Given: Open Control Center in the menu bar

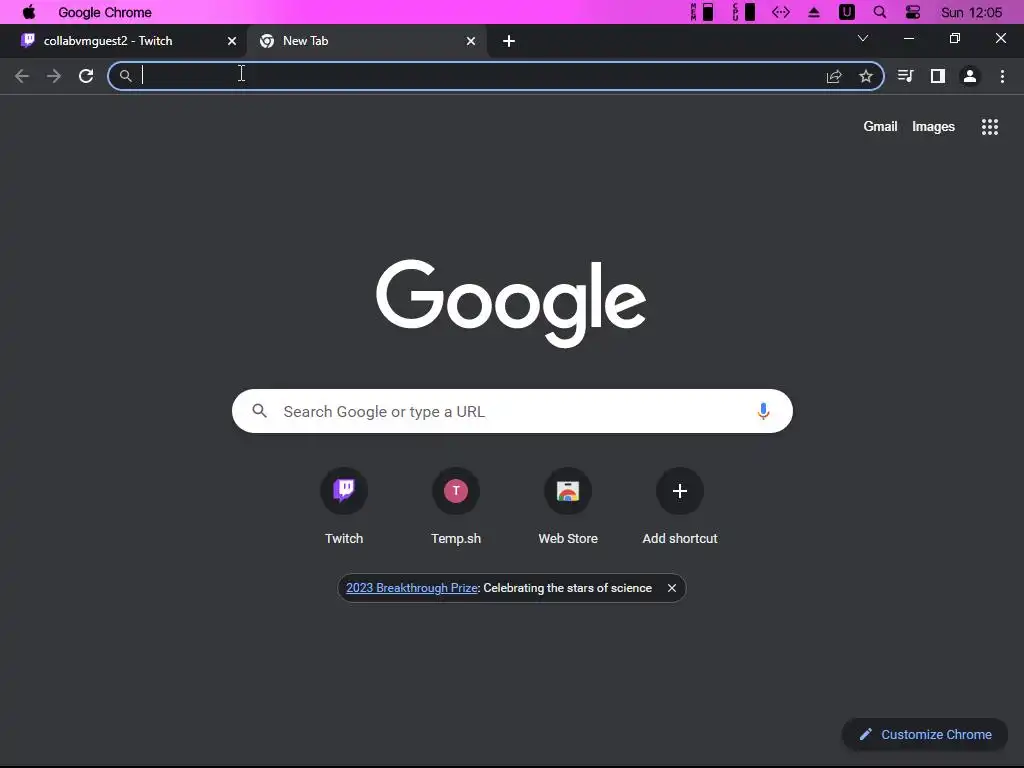Looking at the screenshot, I should (913, 12).
